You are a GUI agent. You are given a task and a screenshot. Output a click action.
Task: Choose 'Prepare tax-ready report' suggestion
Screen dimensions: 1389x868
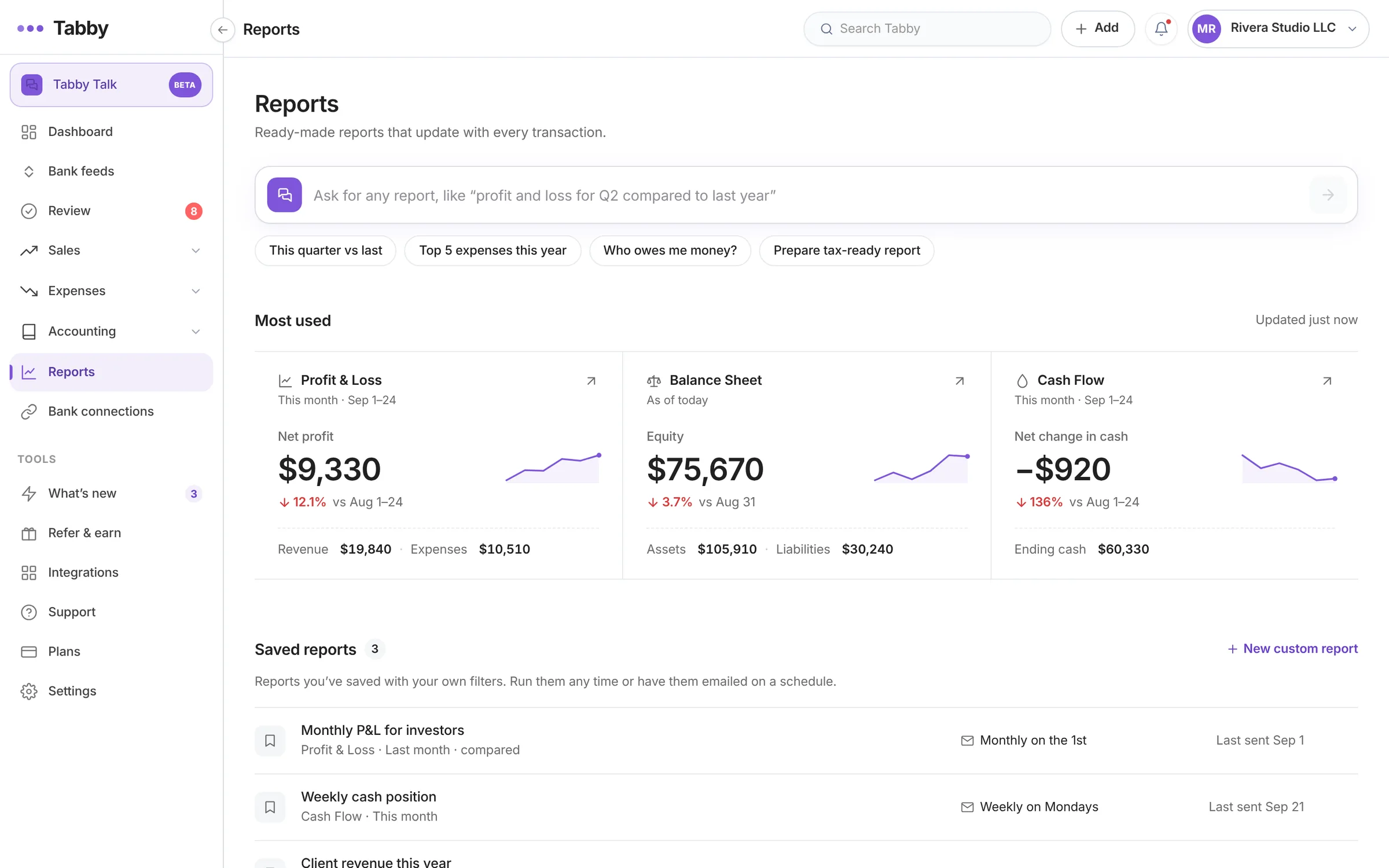[x=846, y=251]
